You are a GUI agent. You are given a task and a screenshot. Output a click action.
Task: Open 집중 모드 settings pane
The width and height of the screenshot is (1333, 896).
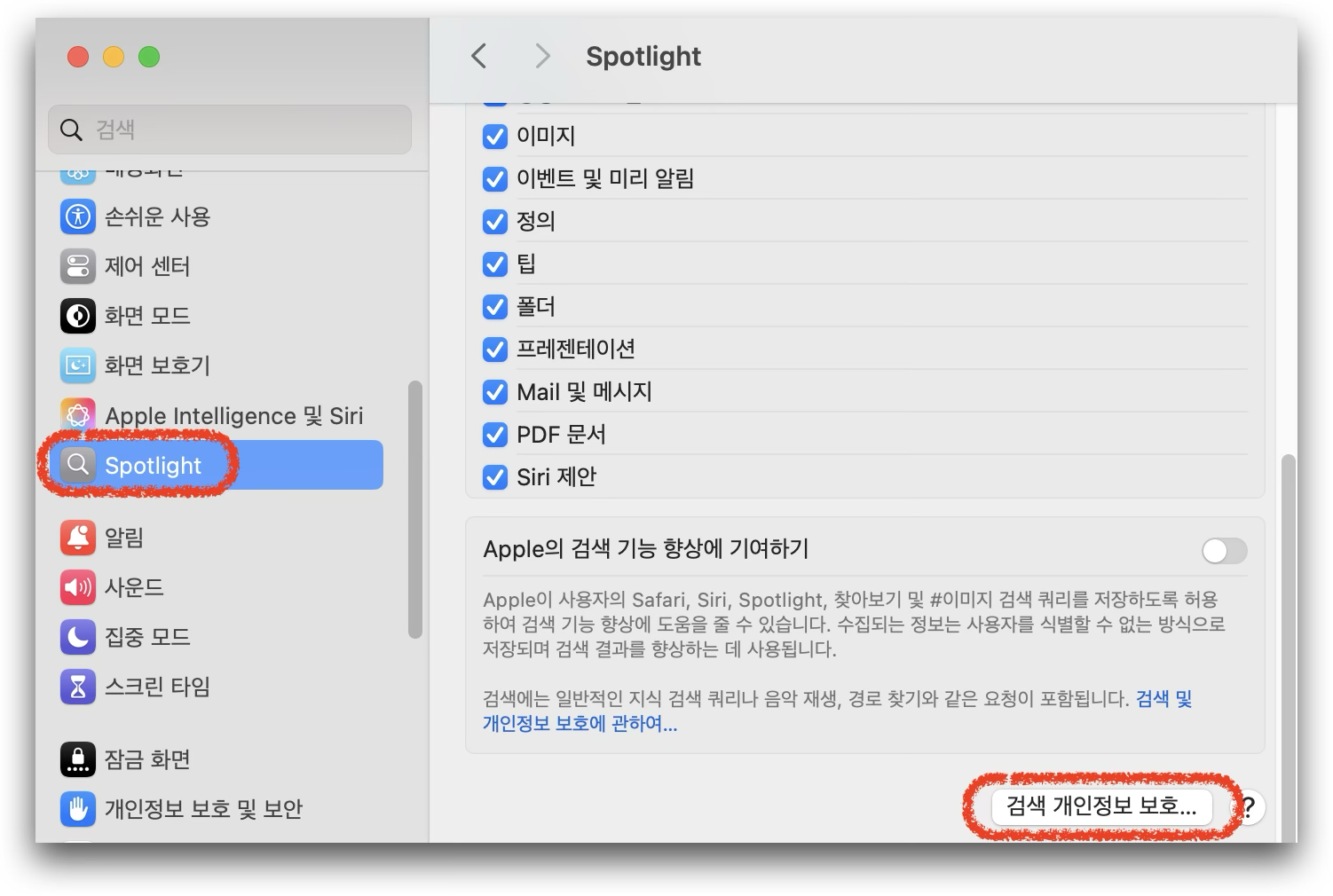pyautogui.click(x=216, y=636)
